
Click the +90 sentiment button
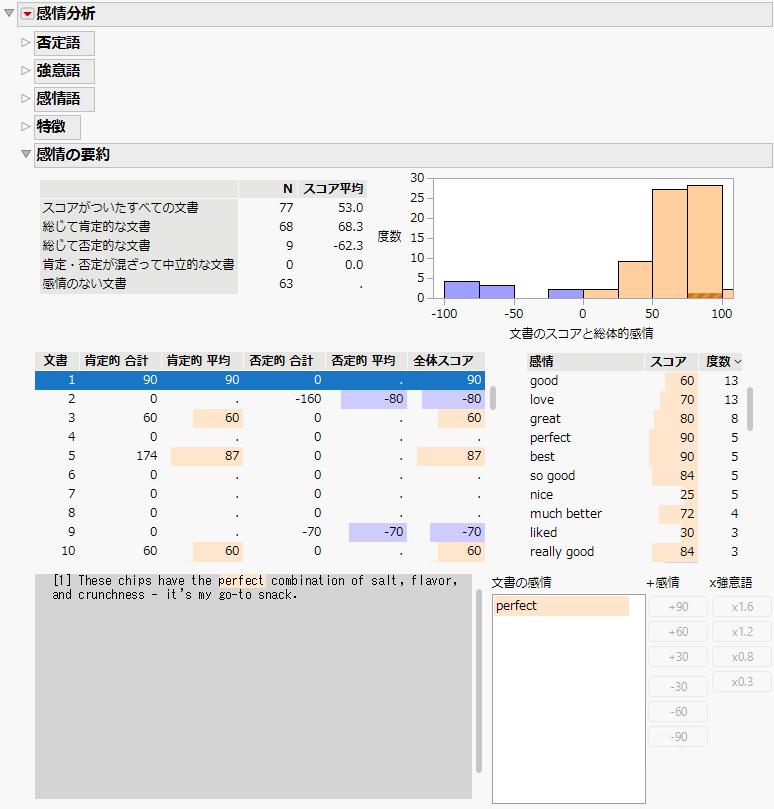[678, 607]
